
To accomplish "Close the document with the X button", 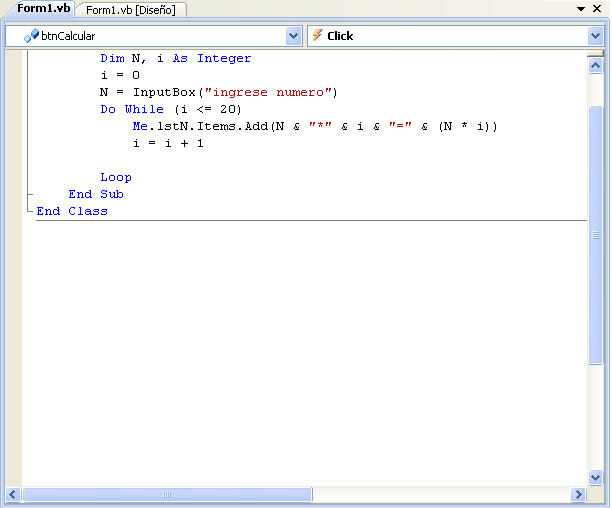I will [x=597, y=8].
